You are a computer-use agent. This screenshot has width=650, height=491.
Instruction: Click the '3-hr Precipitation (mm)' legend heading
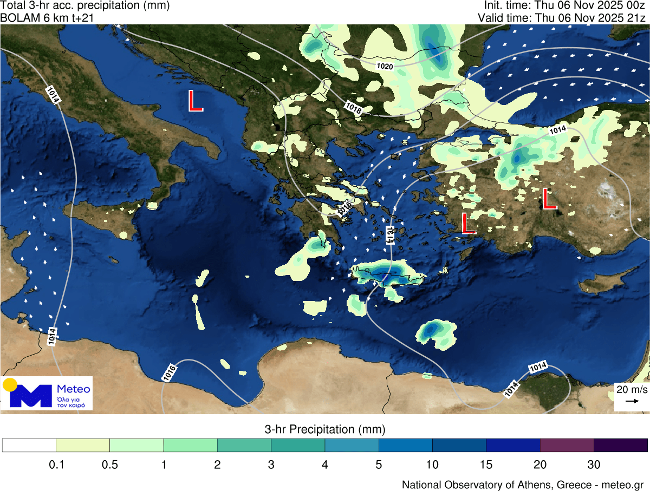point(324,428)
